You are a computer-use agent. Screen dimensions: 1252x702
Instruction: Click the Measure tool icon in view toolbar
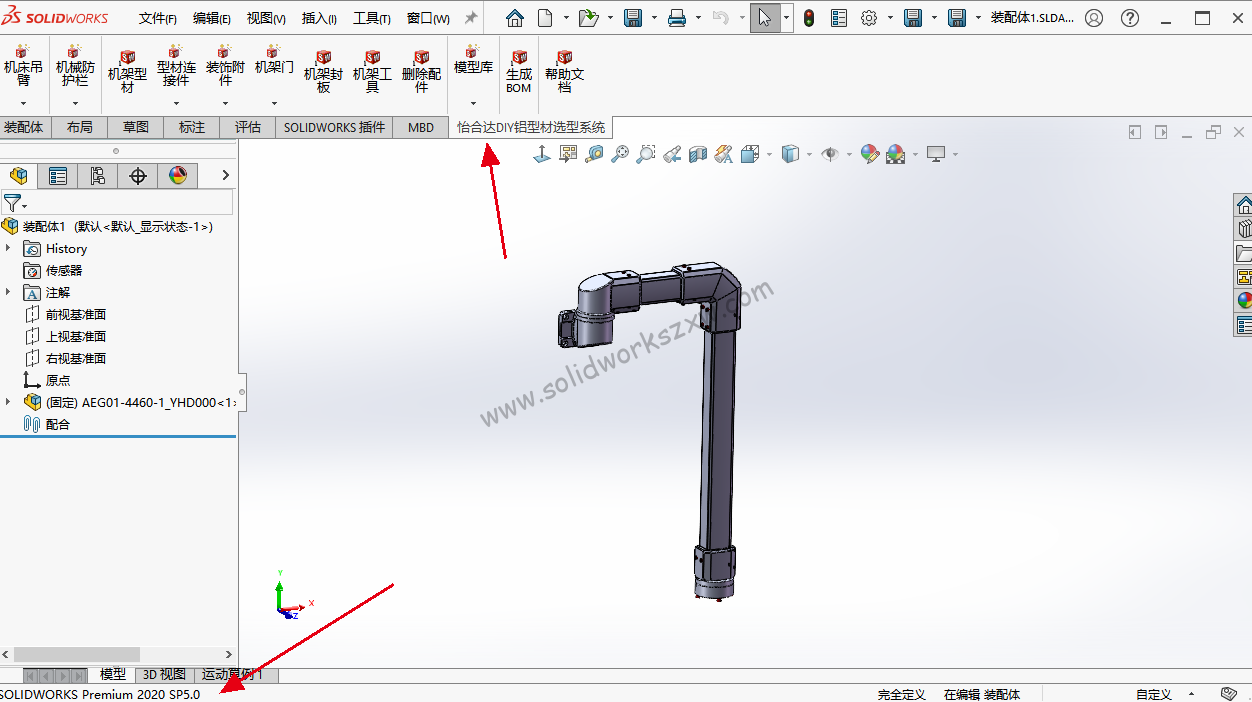pos(593,153)
